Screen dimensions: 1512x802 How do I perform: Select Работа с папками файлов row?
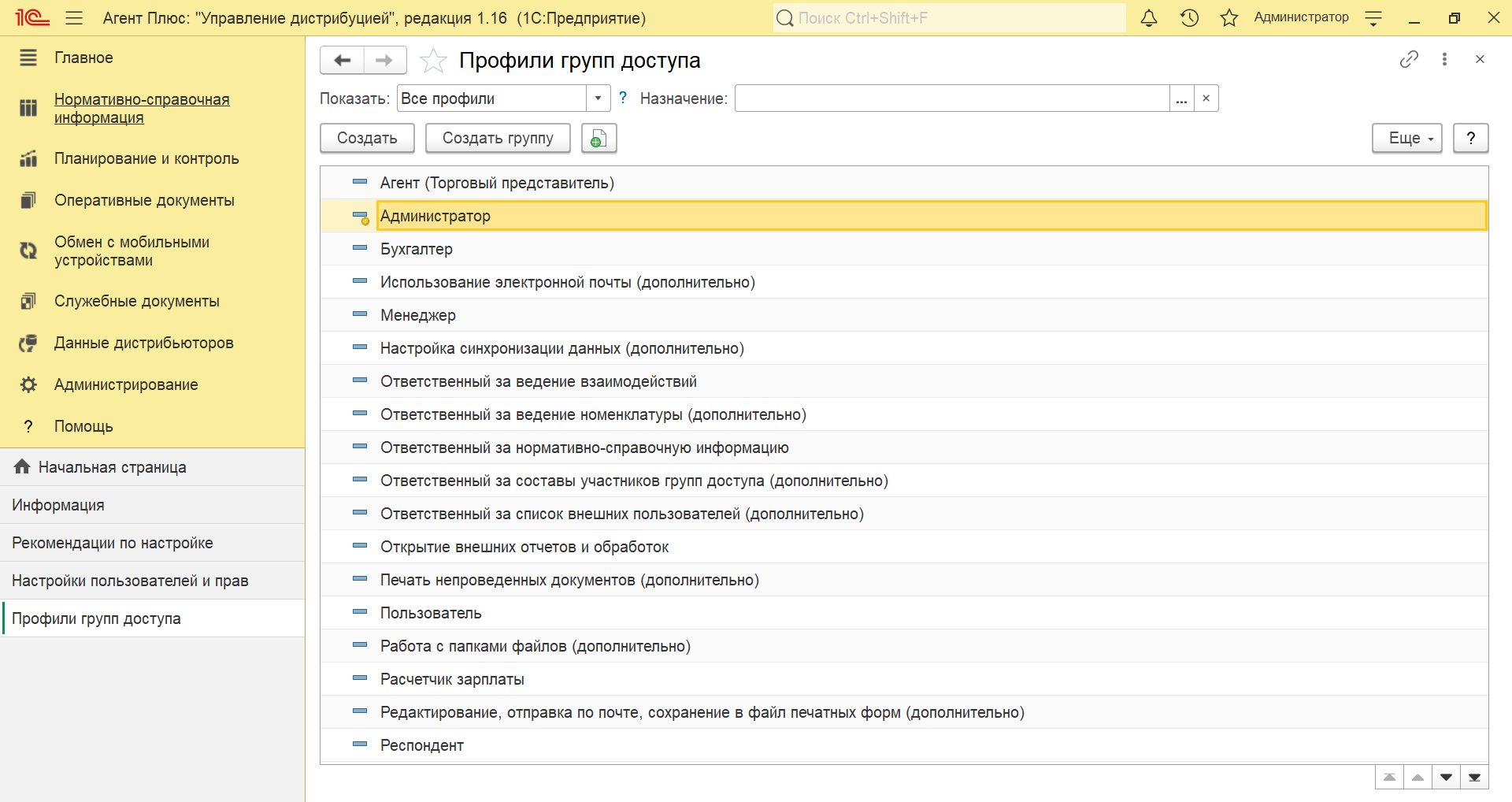click(x=904, y=646)
